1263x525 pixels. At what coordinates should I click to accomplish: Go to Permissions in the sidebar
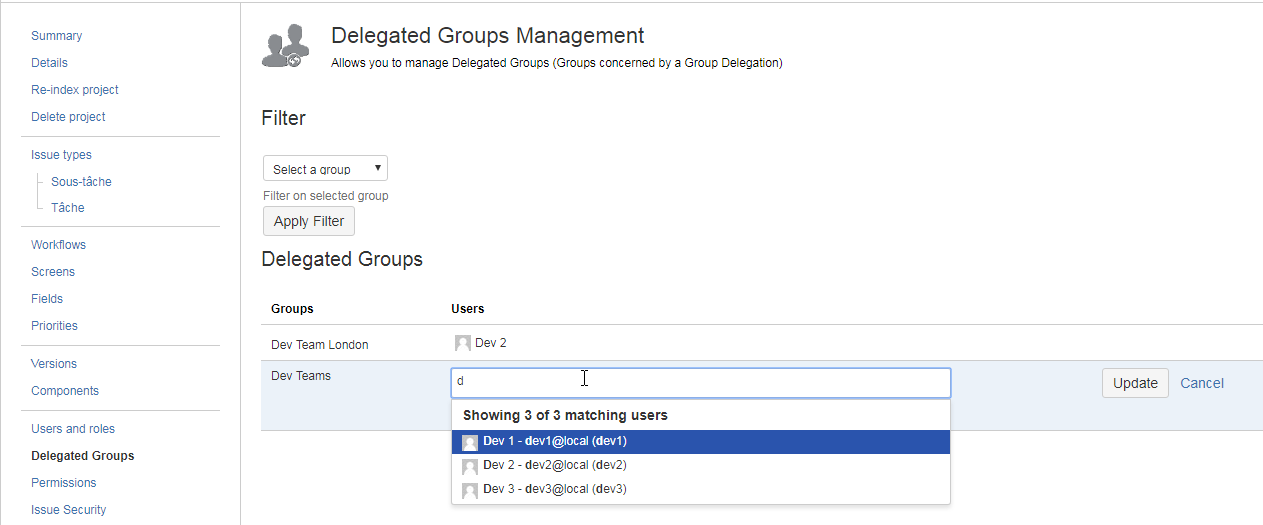[64, 483]
